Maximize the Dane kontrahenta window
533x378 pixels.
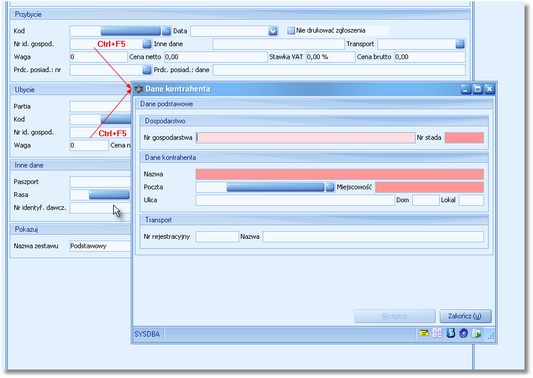[x=478, y=89]
